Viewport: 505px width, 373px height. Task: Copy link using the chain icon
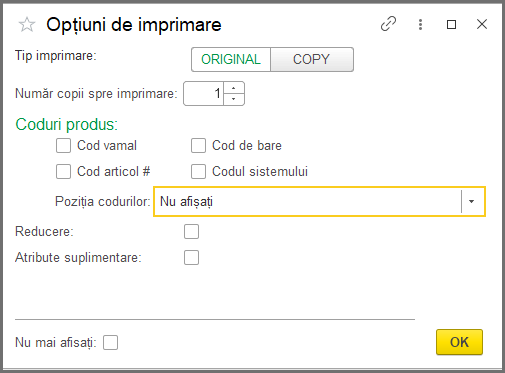(x=388, y=24)
